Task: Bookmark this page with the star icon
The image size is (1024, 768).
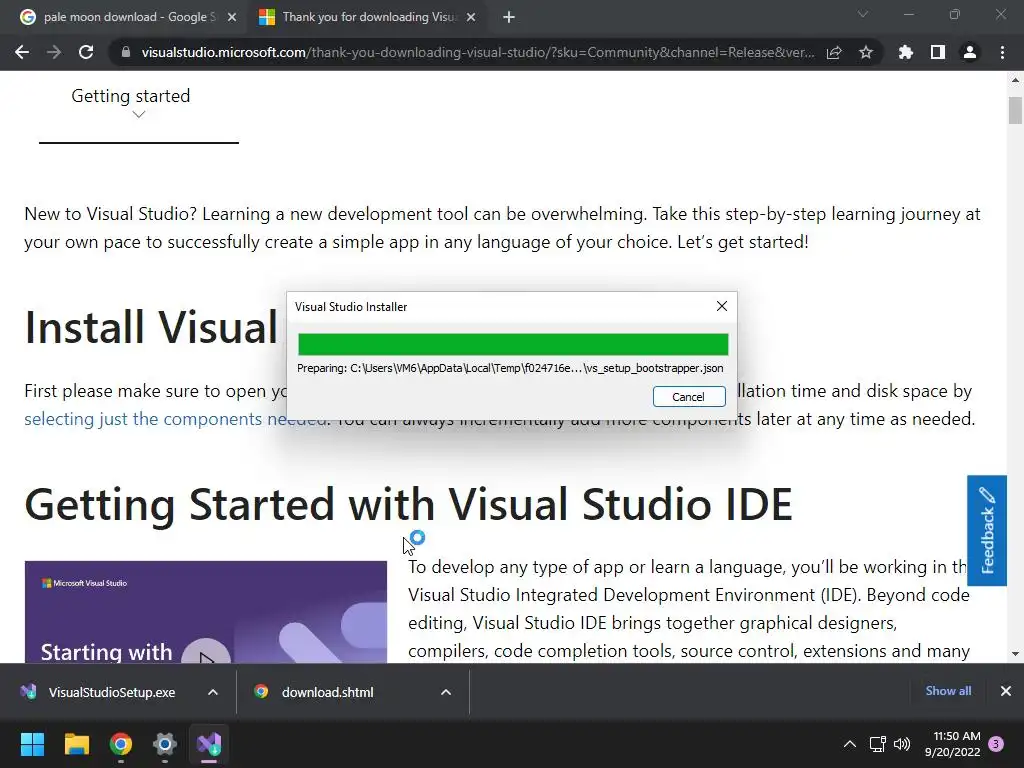Action: [866, 52]
